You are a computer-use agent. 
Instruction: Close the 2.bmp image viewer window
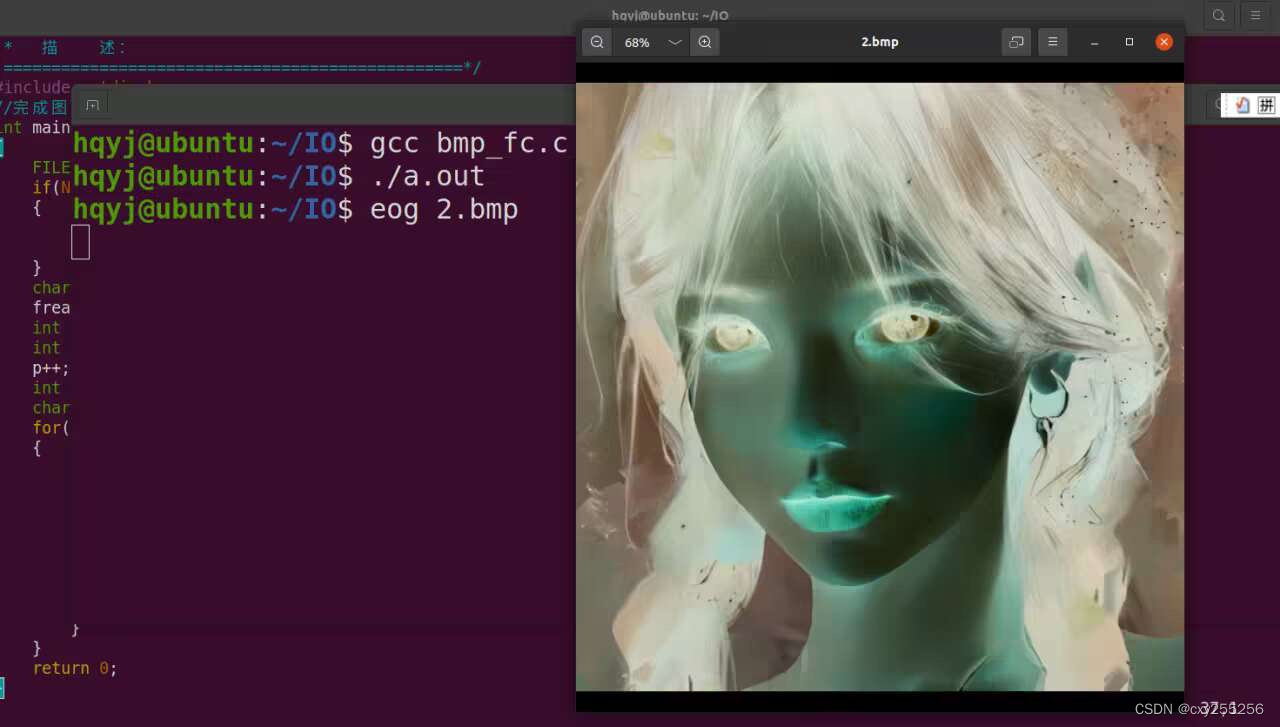click(1164, 42)
